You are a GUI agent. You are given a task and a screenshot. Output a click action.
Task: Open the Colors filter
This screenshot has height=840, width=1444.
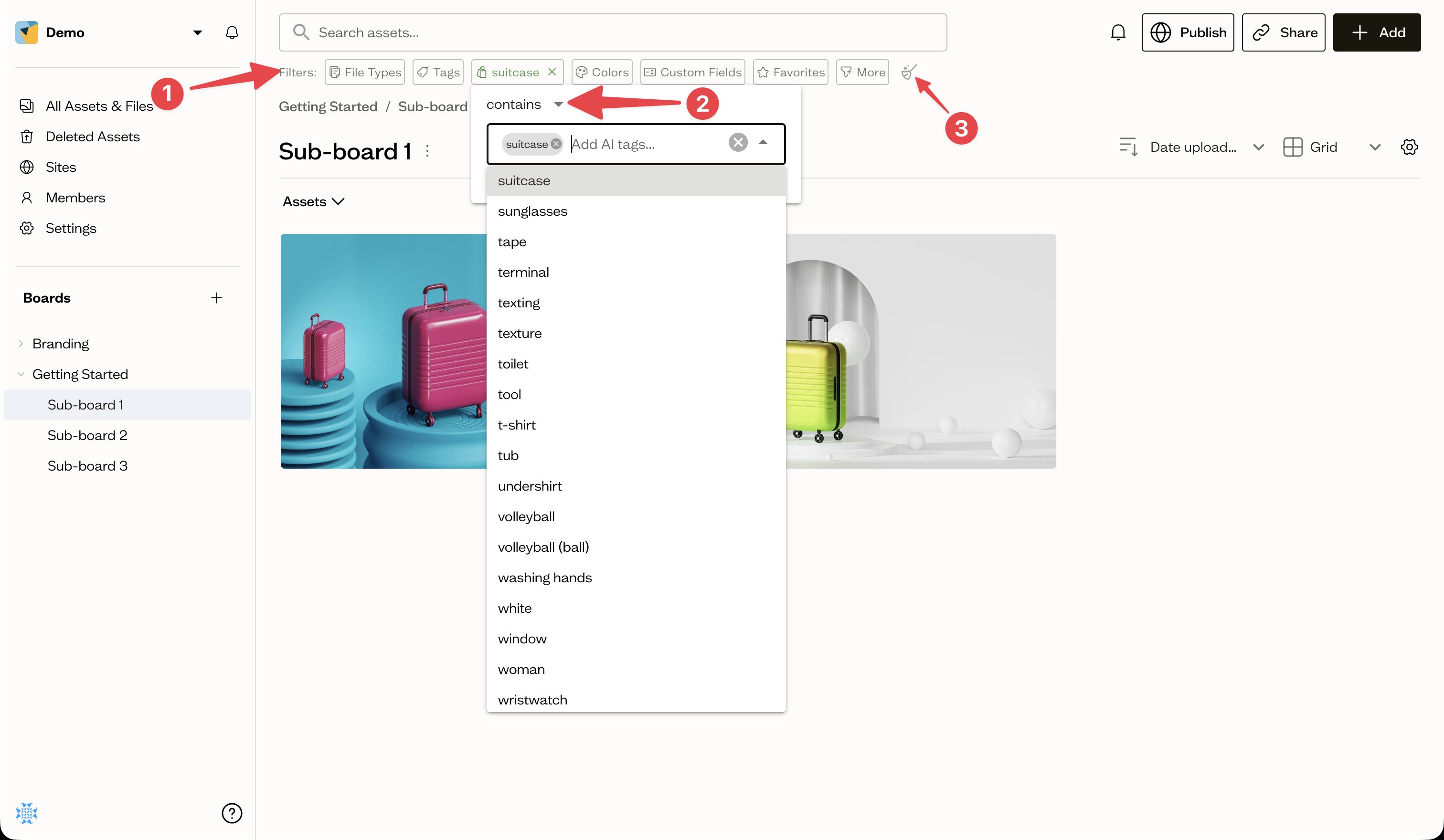[x=602, y=72]
